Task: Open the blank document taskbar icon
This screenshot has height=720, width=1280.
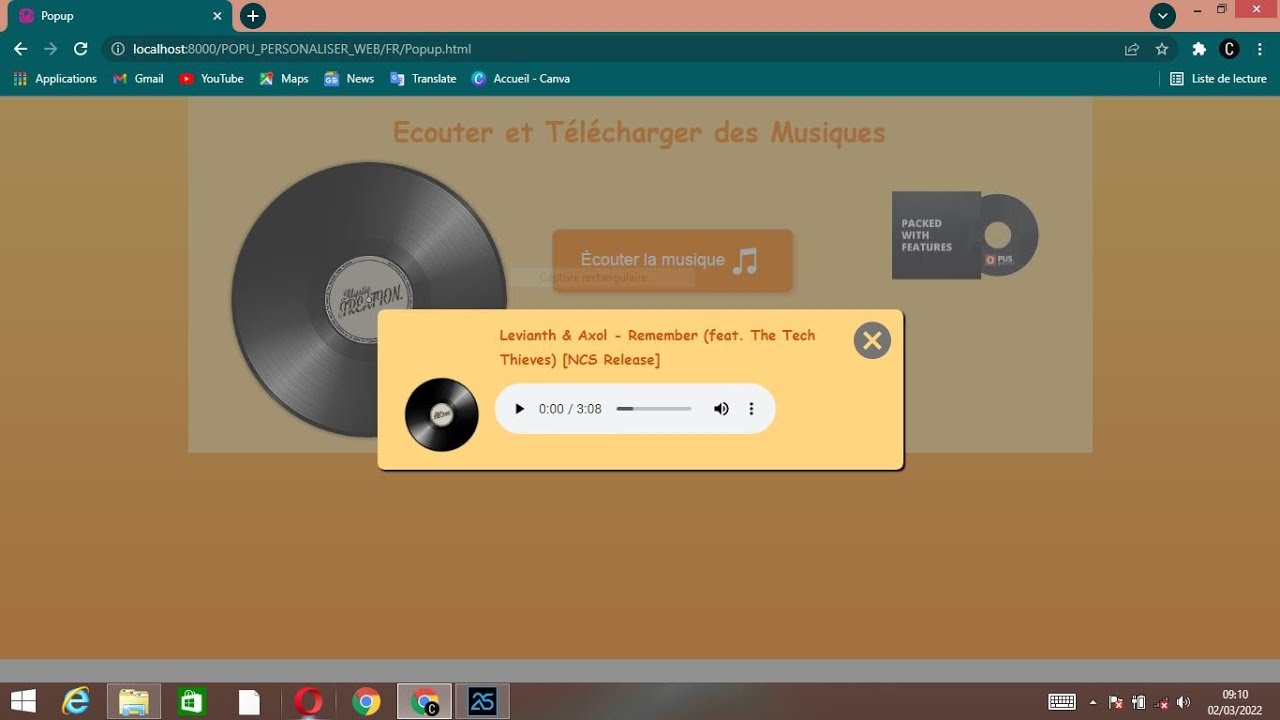Action: (x=249, y=702)
